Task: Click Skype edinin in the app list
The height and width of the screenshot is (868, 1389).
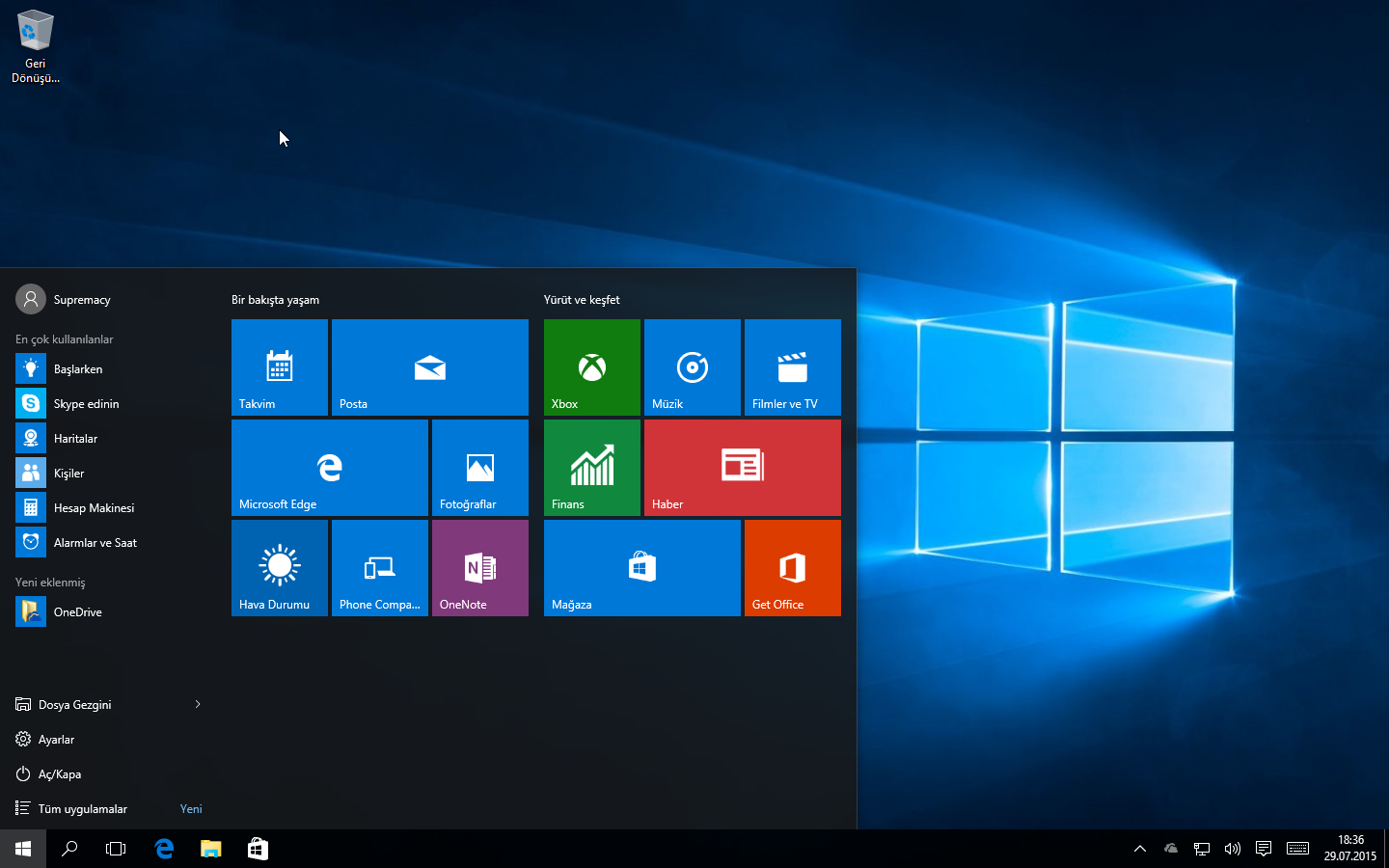Action: (x=108, y=404)
